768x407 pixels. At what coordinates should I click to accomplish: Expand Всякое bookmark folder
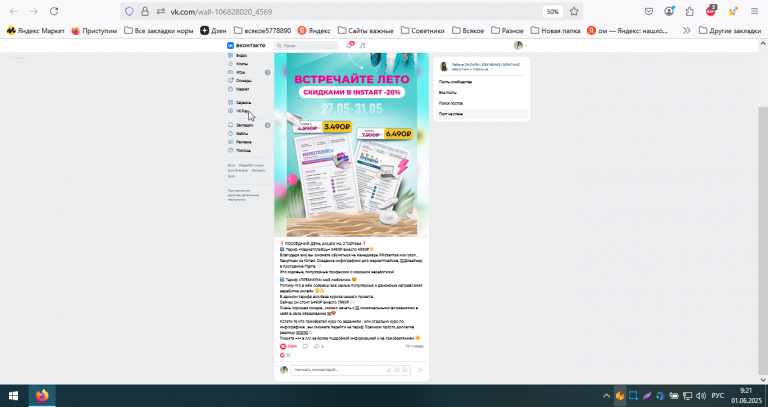[x=468, y=30]
